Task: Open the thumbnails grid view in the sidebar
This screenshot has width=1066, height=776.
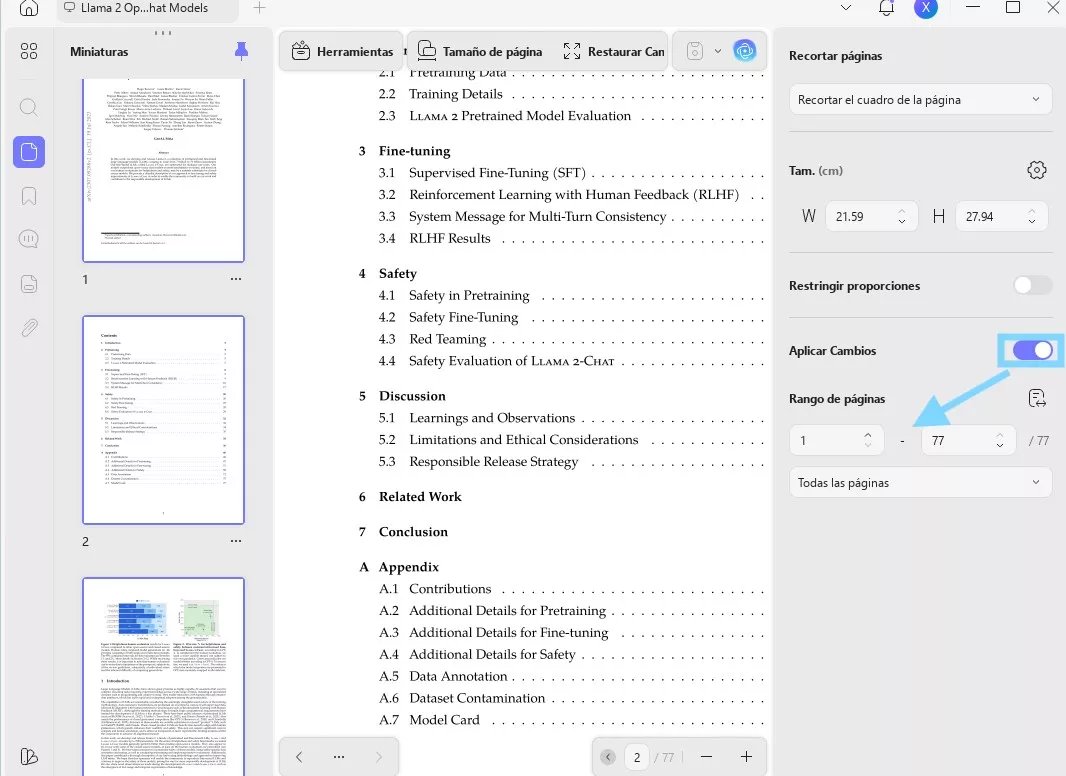Action: (29, 51)
